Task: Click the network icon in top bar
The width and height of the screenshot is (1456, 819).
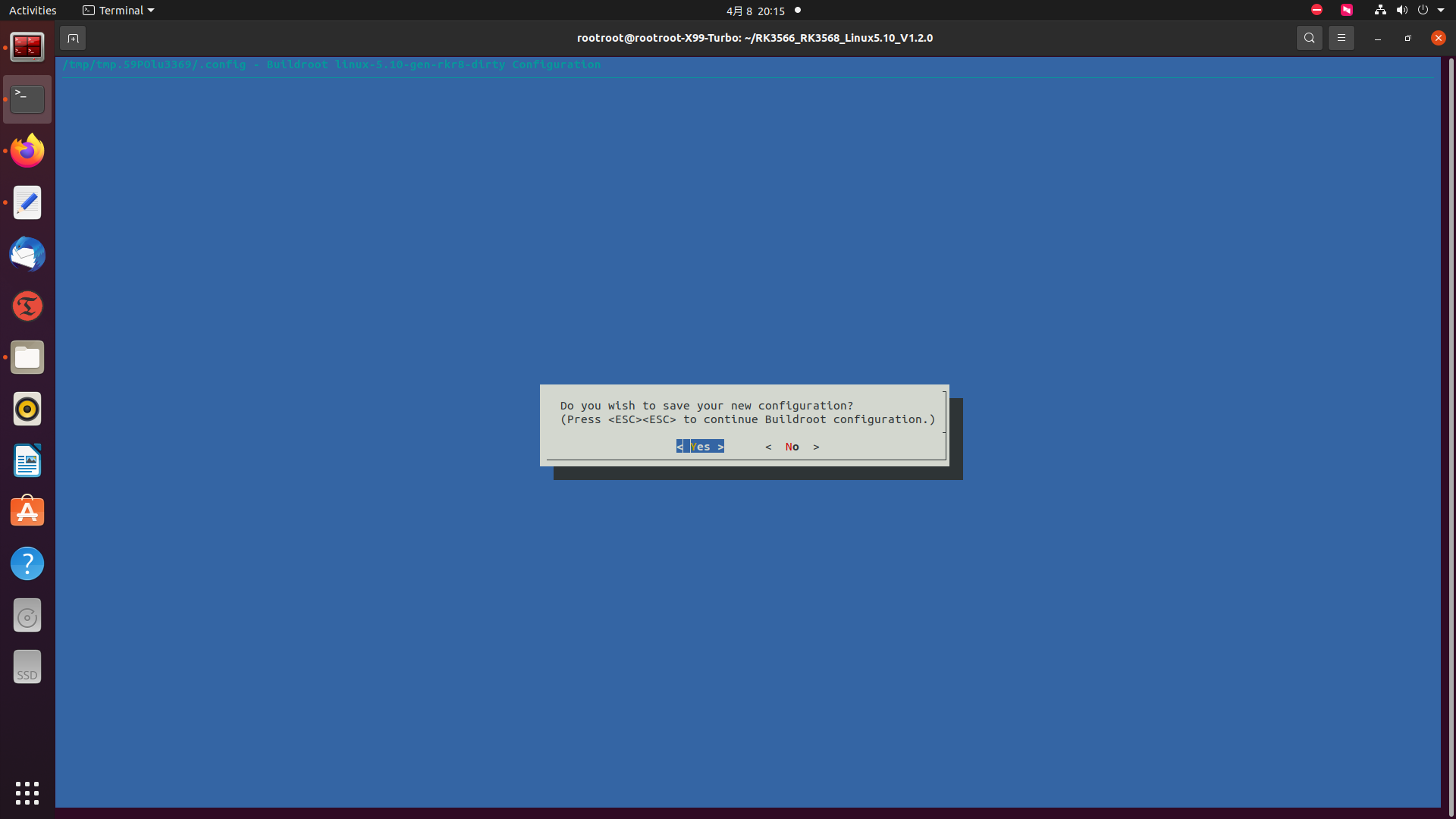Action: 1380,11
